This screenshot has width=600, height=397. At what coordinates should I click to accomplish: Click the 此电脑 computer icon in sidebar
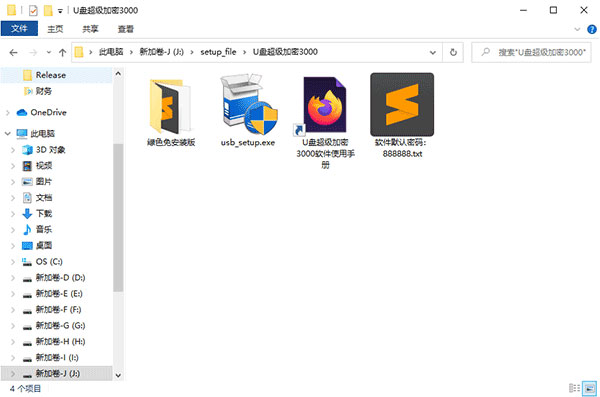pyautogui.click(x=22, y=134)
